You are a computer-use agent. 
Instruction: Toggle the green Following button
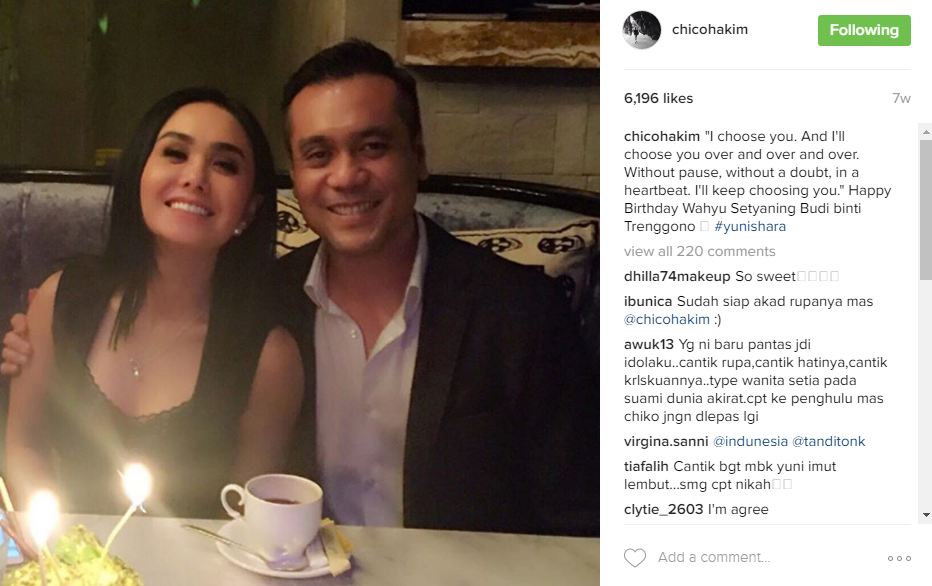(x=864, y=30)
